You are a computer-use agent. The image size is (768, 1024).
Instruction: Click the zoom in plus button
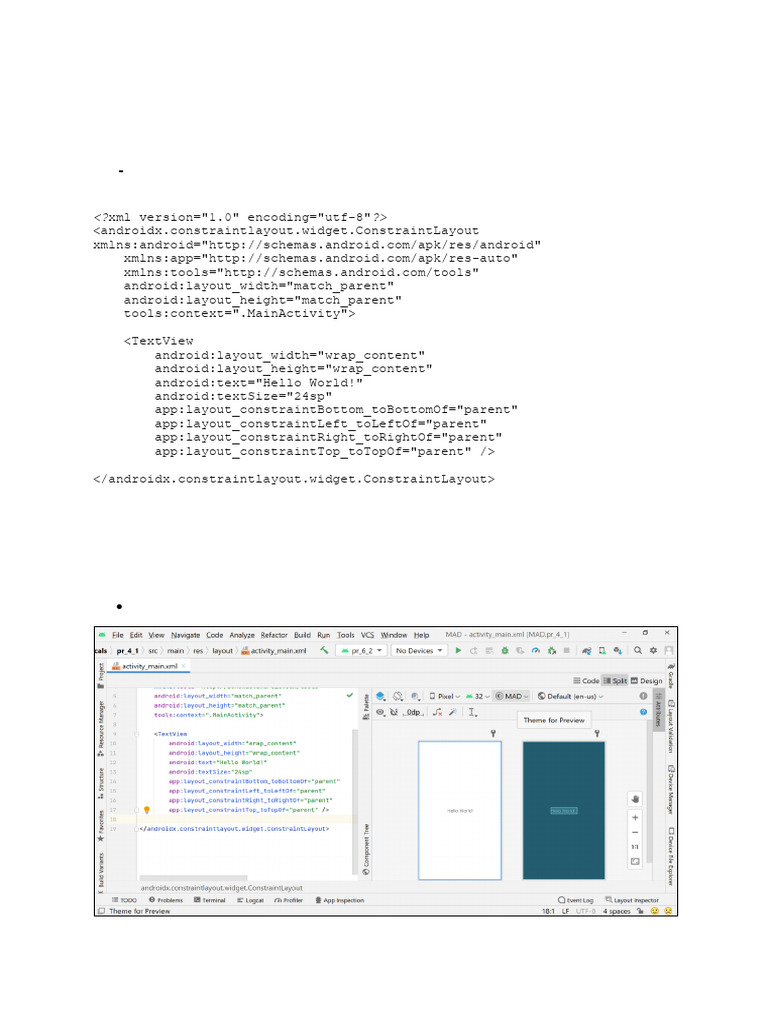click(x=635, y=818)
